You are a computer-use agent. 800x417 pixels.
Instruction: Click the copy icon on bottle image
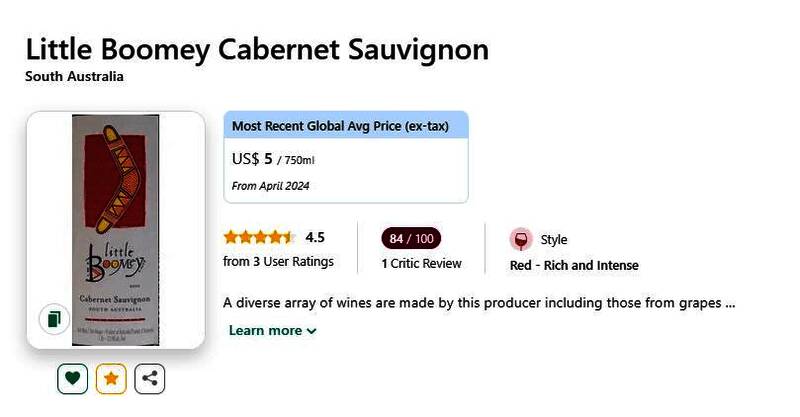[53, 319]
